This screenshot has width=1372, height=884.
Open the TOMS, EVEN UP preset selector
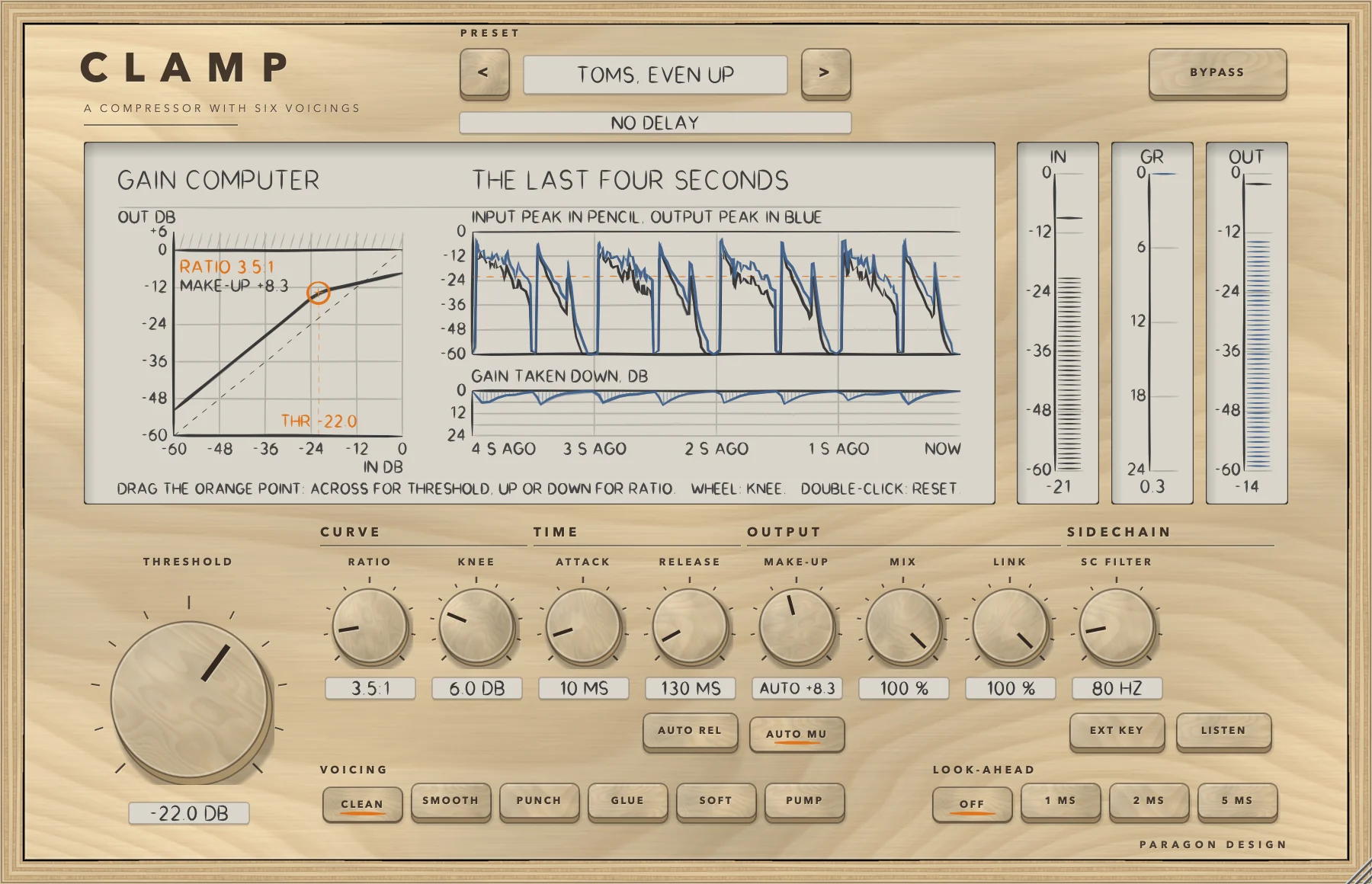pyautogui.click(x=656, y=75)
